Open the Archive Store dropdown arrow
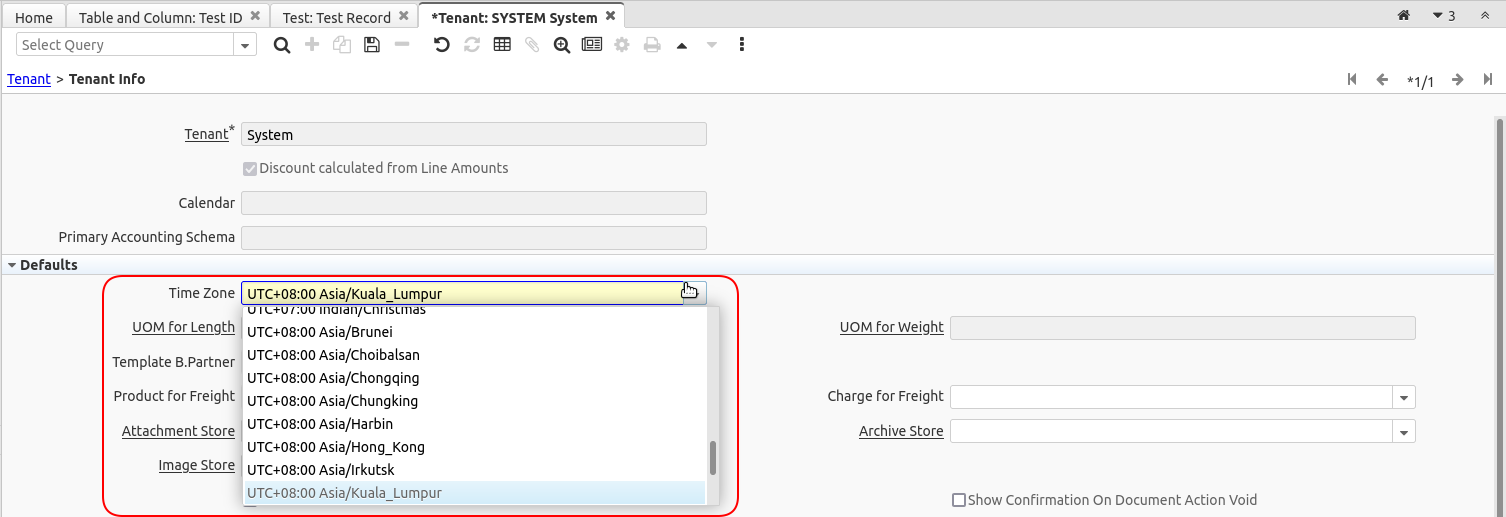The height and width of the screenshot is (517, 1506). 1404,432
